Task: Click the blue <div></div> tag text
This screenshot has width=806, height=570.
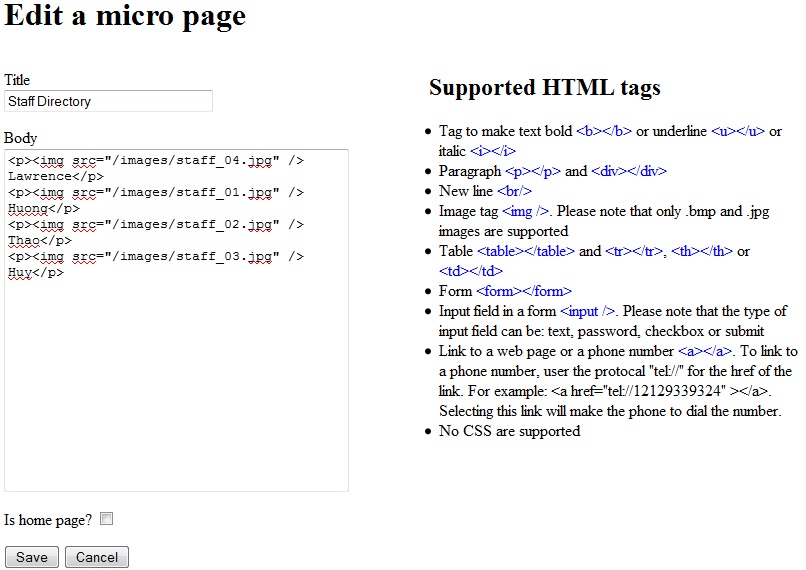Action: point(629,171)
